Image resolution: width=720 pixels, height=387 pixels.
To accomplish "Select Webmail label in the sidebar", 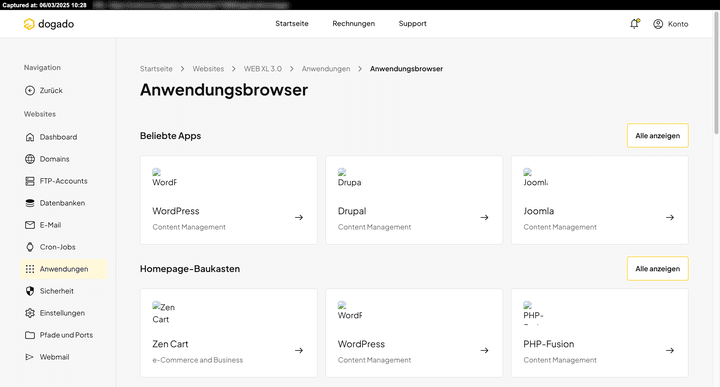I will pos(54,357).
